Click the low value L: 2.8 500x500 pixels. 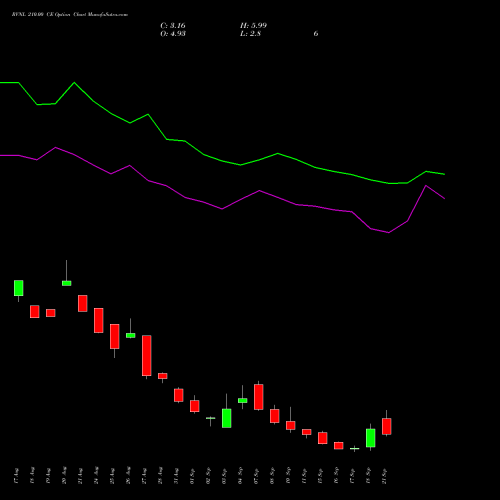[250, 34]
